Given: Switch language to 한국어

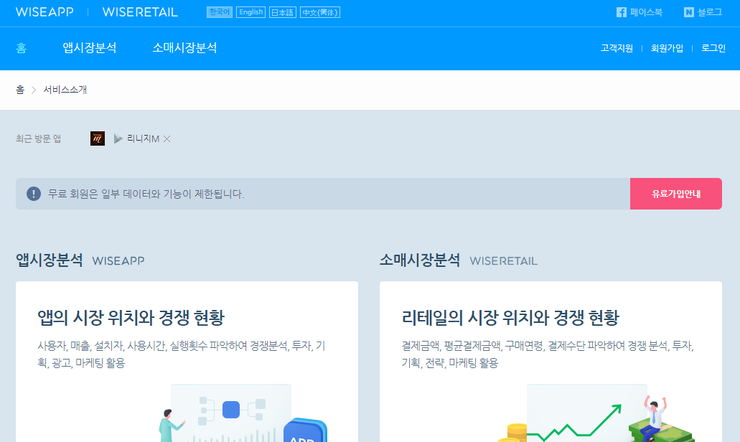Looking at the screenshot, I should [x=219, y=12].
